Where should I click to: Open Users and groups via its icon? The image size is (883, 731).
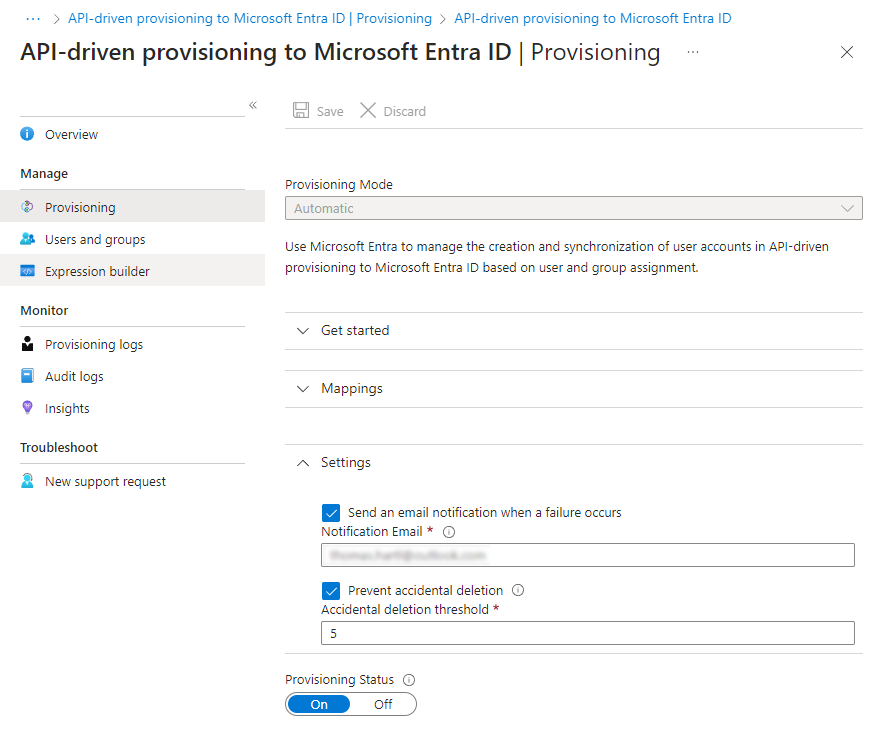(25, 239)
